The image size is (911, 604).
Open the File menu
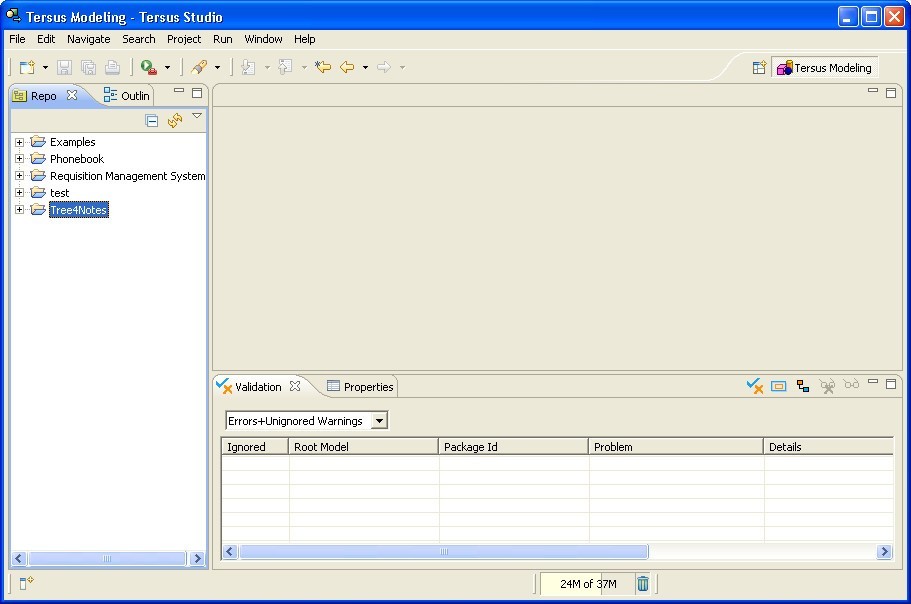coord(16,39)
